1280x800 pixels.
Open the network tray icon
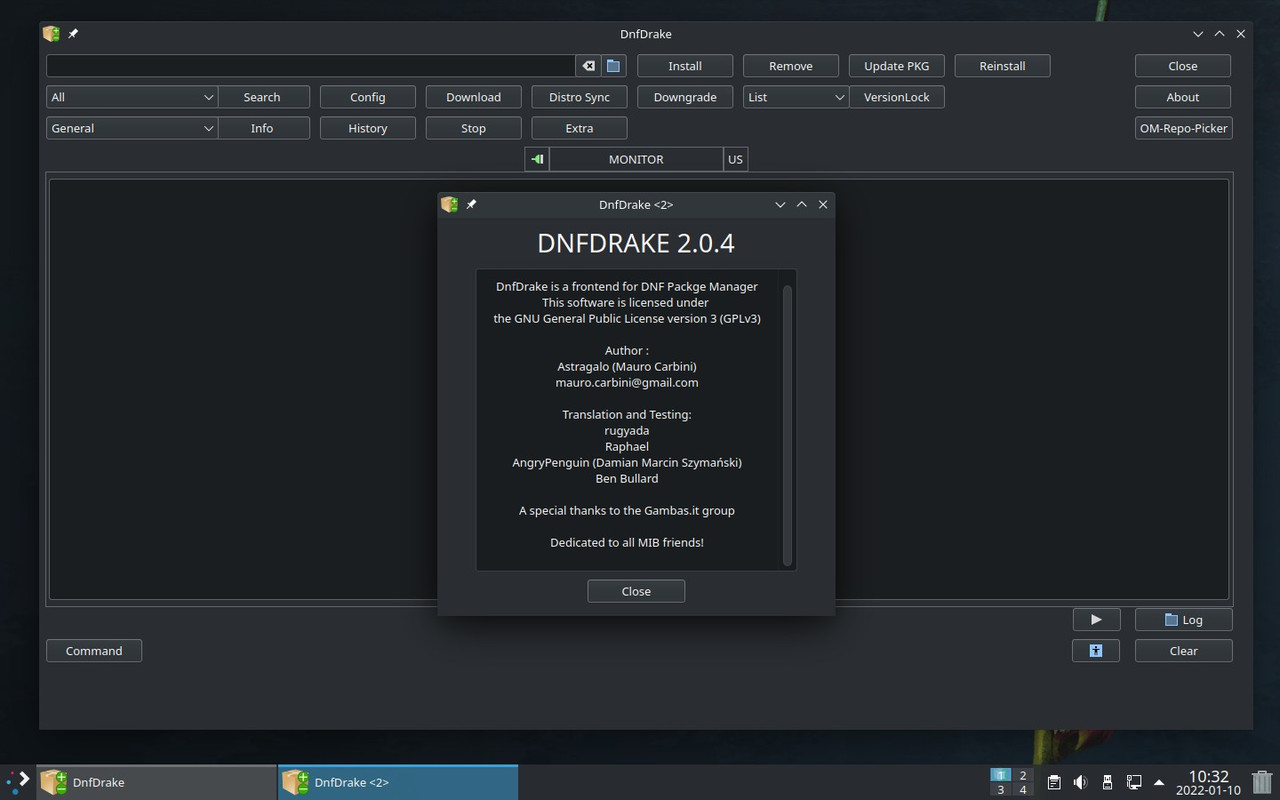(x=1134, y=782)
